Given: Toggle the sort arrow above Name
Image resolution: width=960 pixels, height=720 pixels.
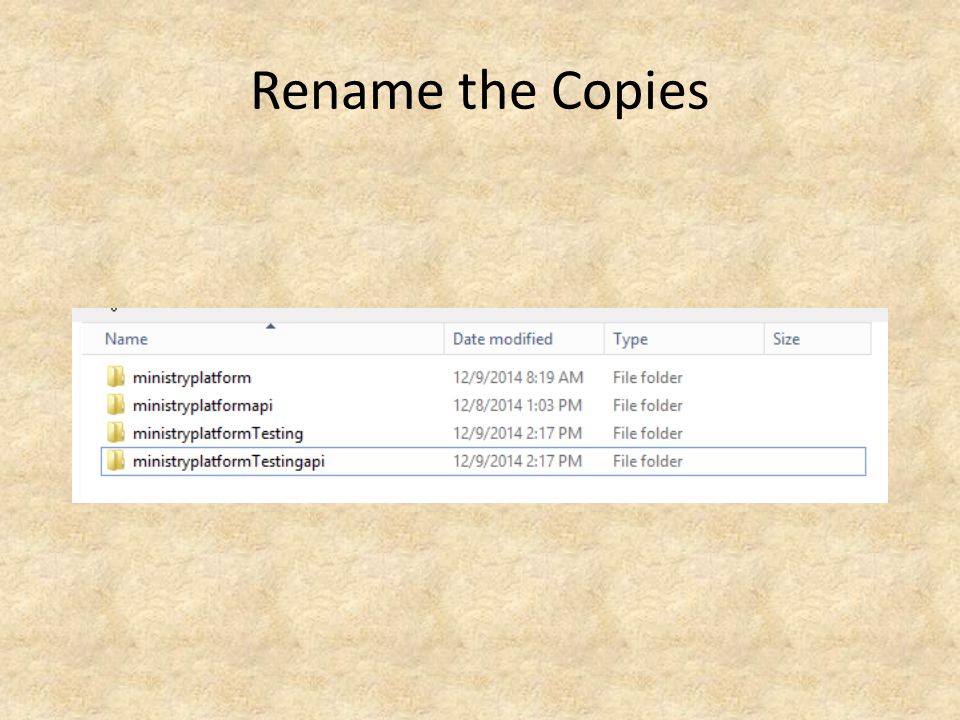Looking at the screenshot, I should 271,326.
